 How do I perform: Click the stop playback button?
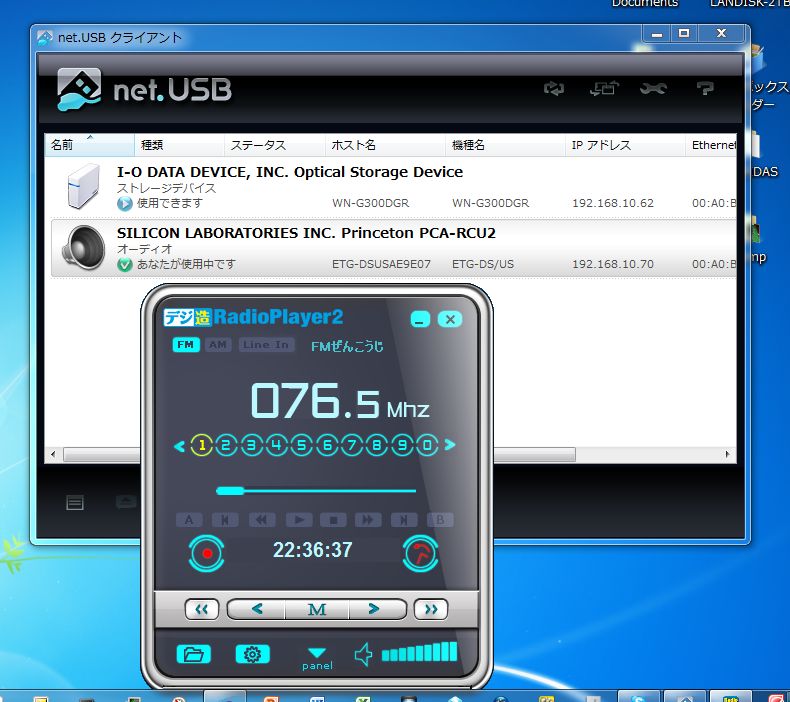coord(334,520)
